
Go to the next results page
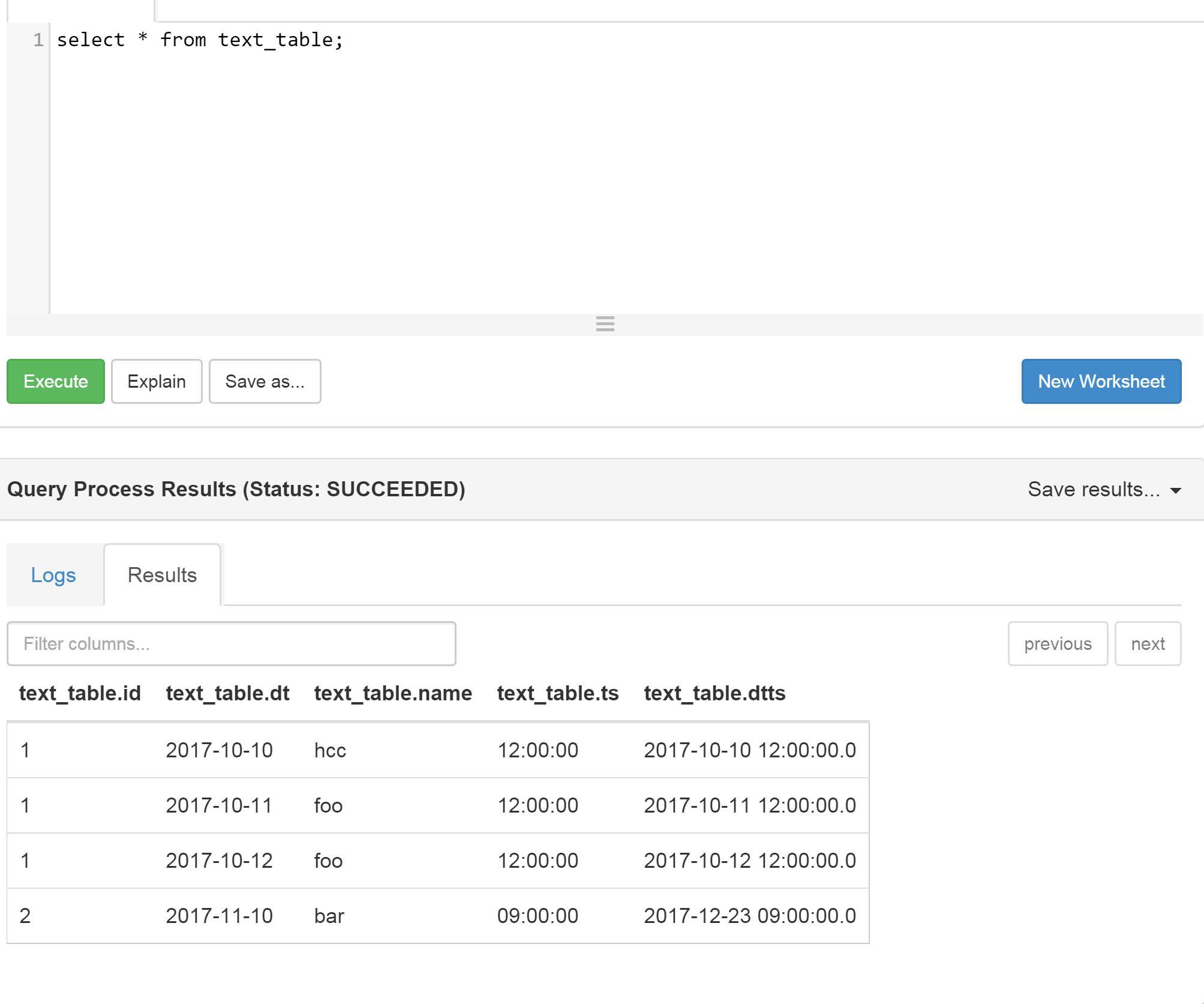pyautogui.click(x=1147, y=643)
